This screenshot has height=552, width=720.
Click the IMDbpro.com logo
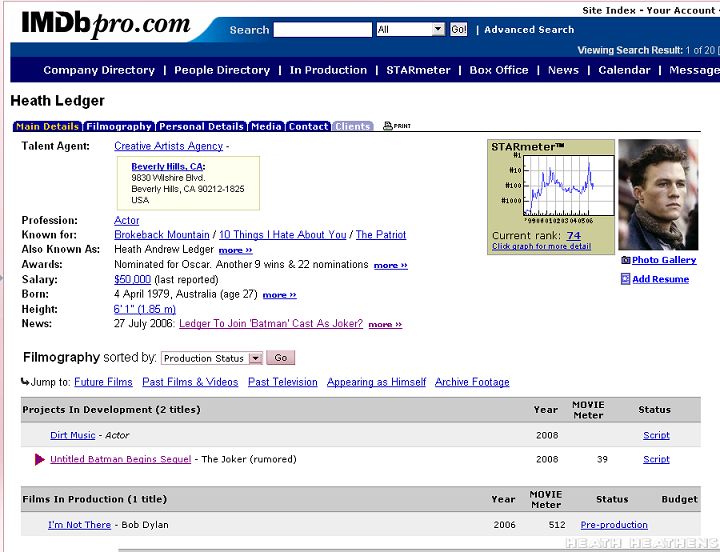[x=106, y=24]
